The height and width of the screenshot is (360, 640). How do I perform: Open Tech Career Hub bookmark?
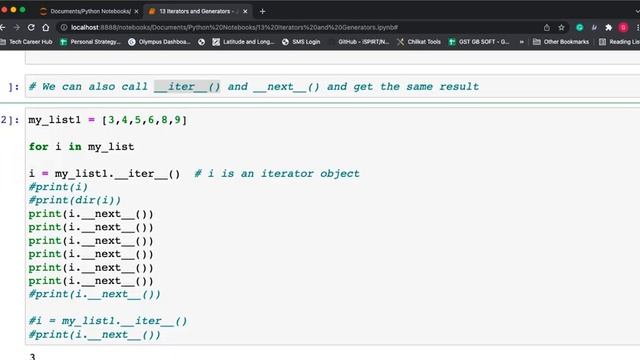click(27, 42)
